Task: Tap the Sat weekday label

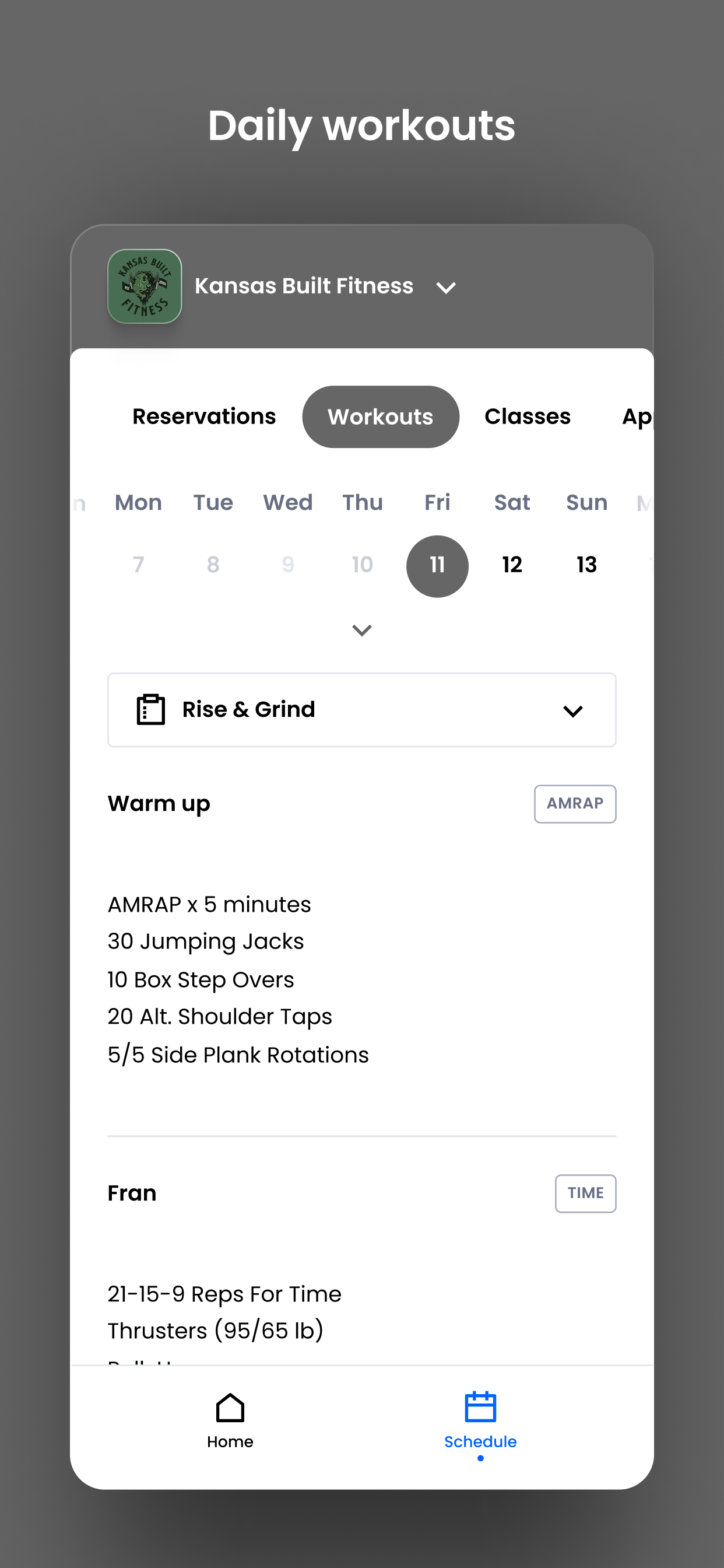Action: click(512, 503)
